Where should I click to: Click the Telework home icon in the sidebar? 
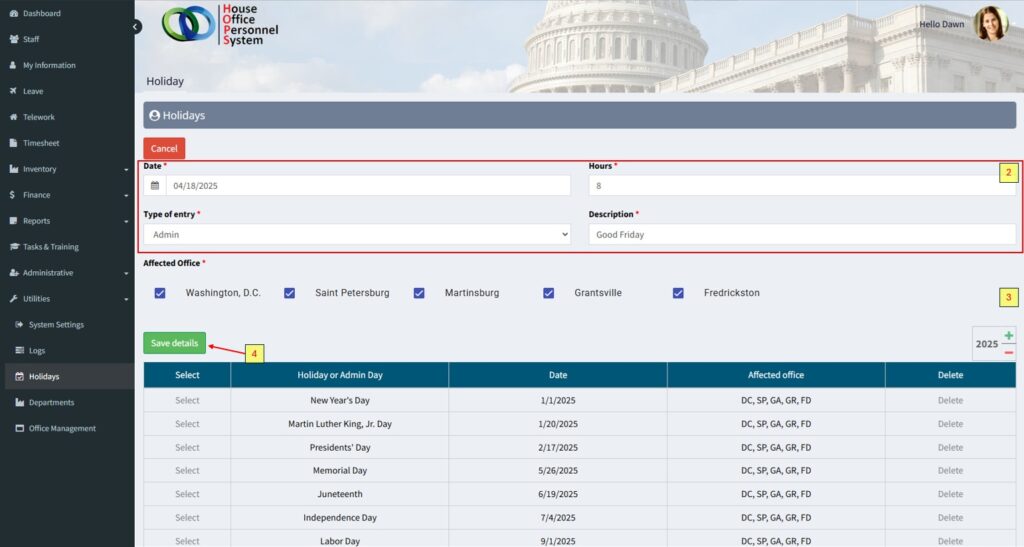pyautogui.click(x=14, y=117)
